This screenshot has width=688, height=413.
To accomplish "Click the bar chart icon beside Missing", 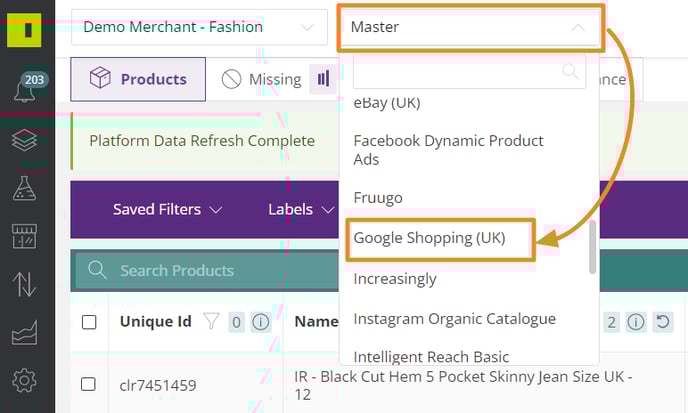I will [x=323, y=79].
